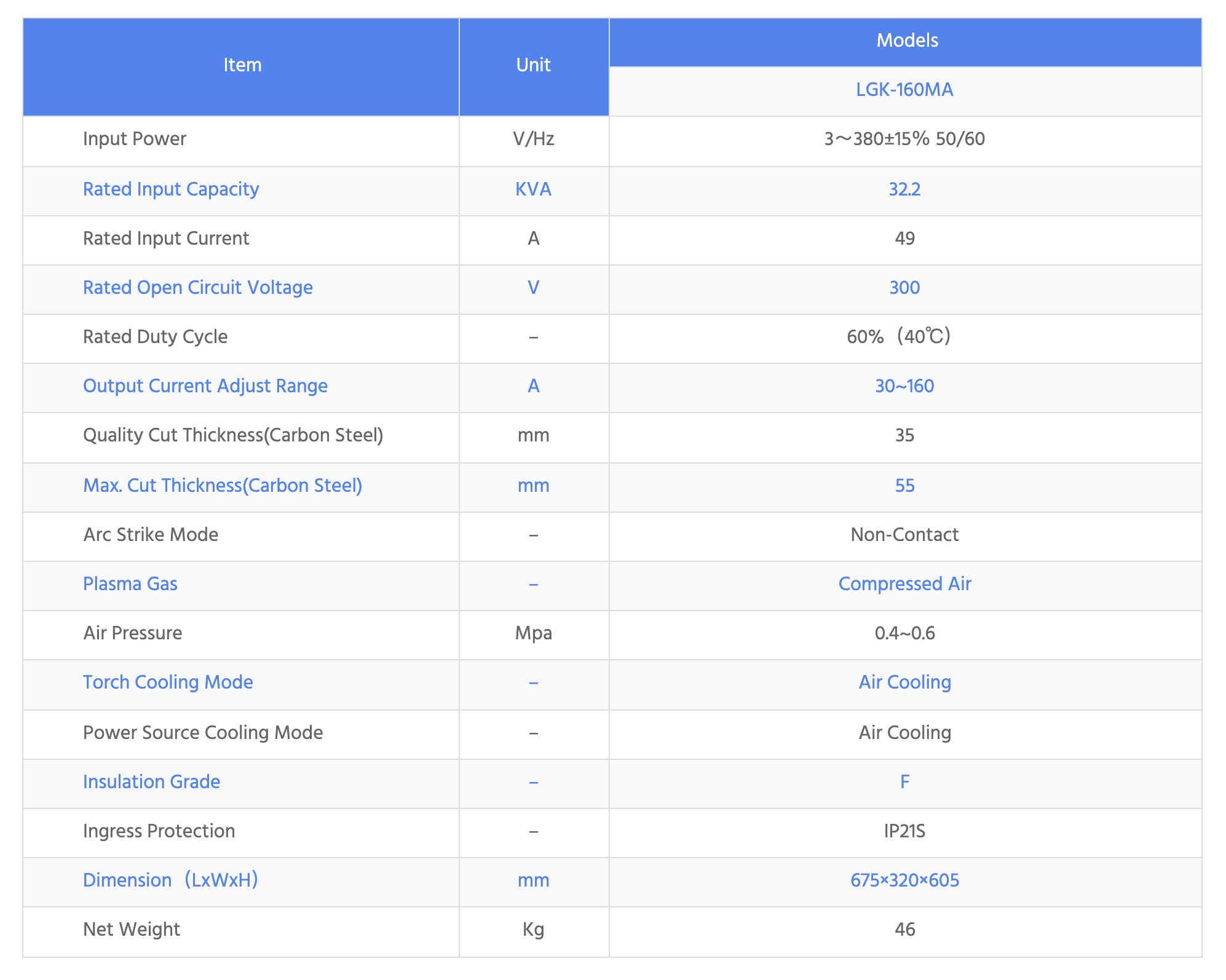This screenshot has width=1226, height=980.
Task: Select the '55' max cut value
Action: tap(904, 486)
